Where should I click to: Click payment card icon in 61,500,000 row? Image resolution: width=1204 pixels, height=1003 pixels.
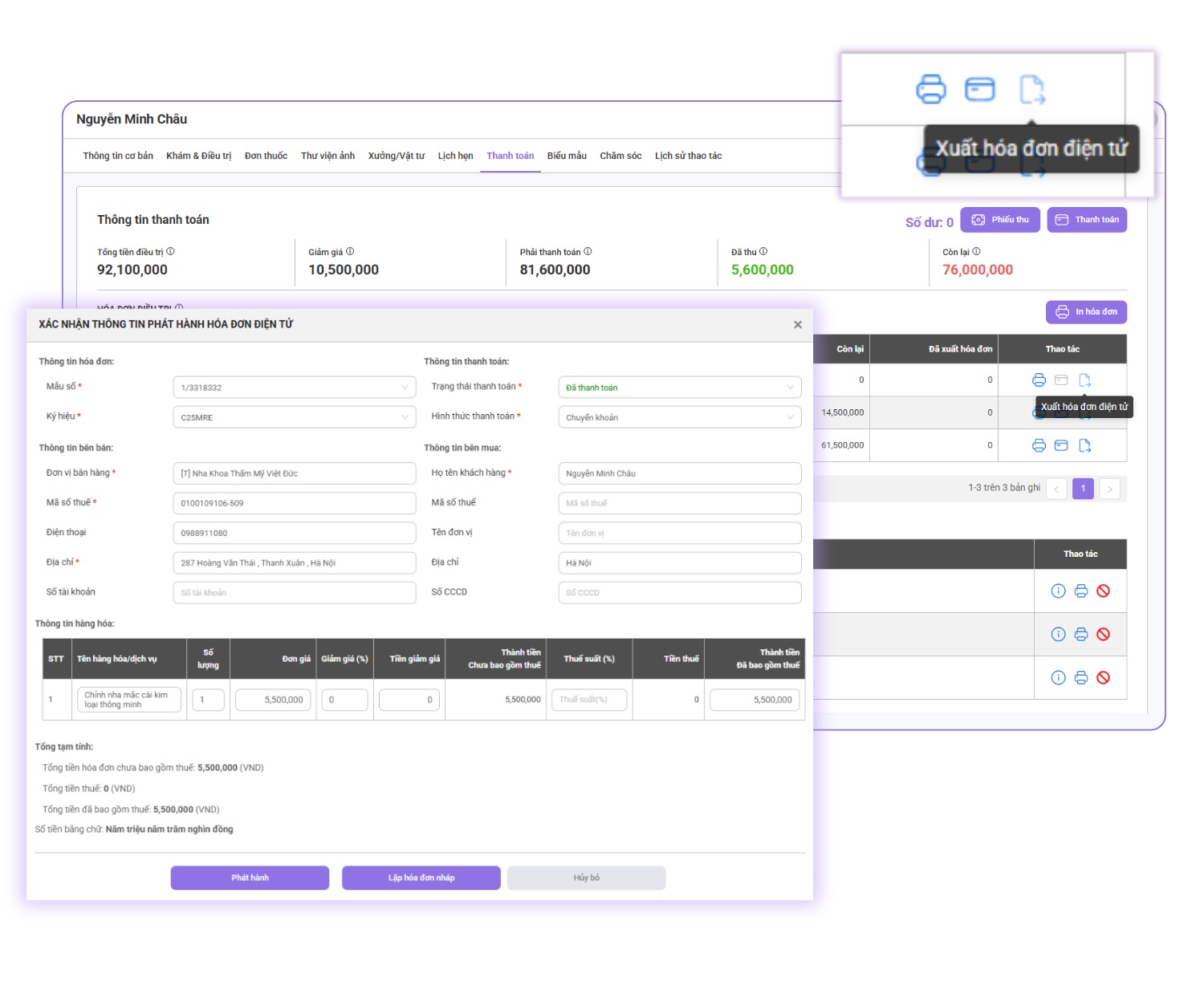point(1061,445)
